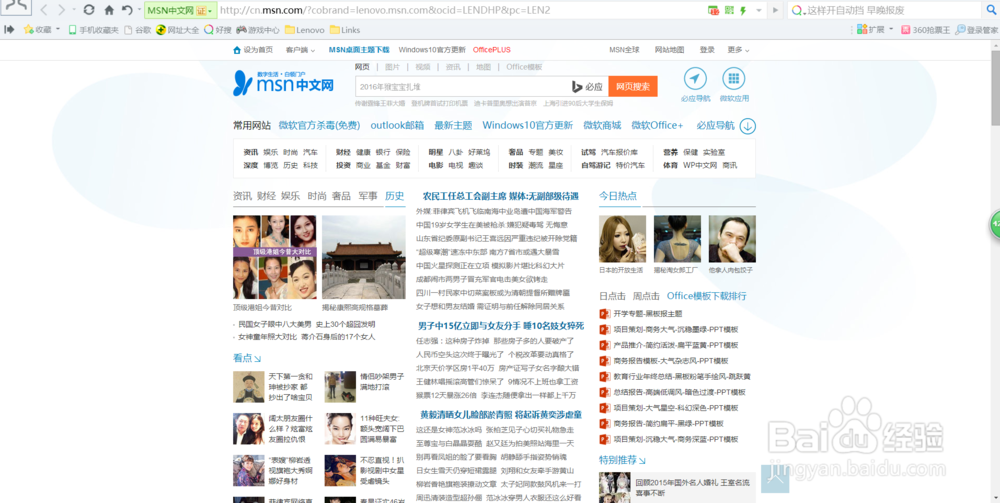The image size is (1000, 503).
Task: Click the 特别推荐 section arrow
Action: (x=642, y=460)
